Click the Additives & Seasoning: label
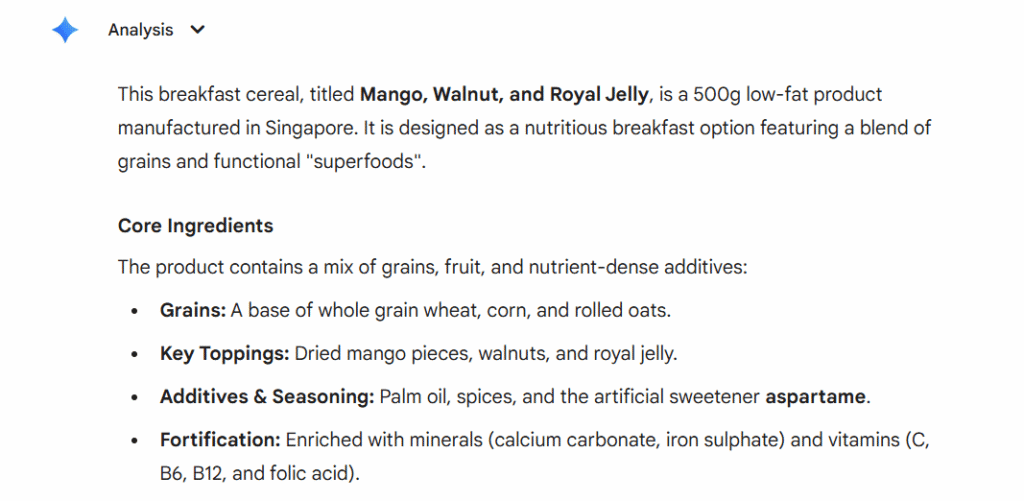Image resolution: width=1024 pixels, height=501 pixels. (x=266, y=397)
